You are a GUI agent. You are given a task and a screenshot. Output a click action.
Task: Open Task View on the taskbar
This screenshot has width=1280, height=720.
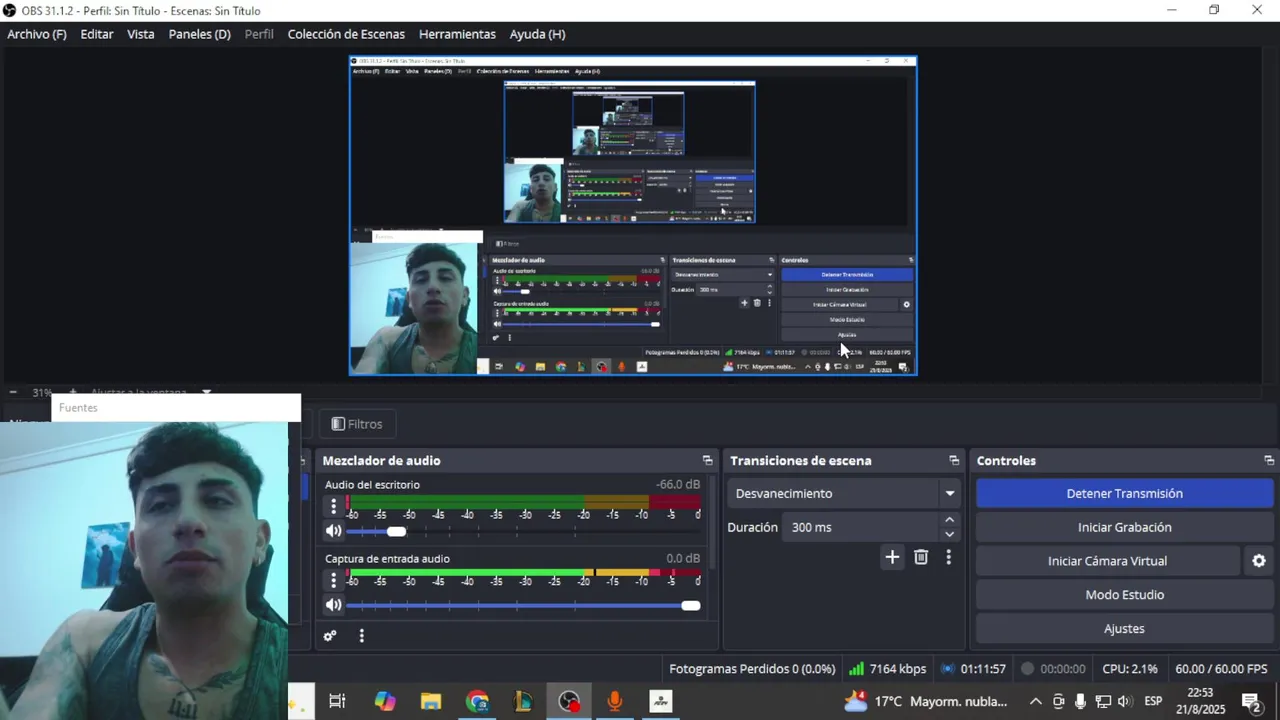tap(337, 702)
